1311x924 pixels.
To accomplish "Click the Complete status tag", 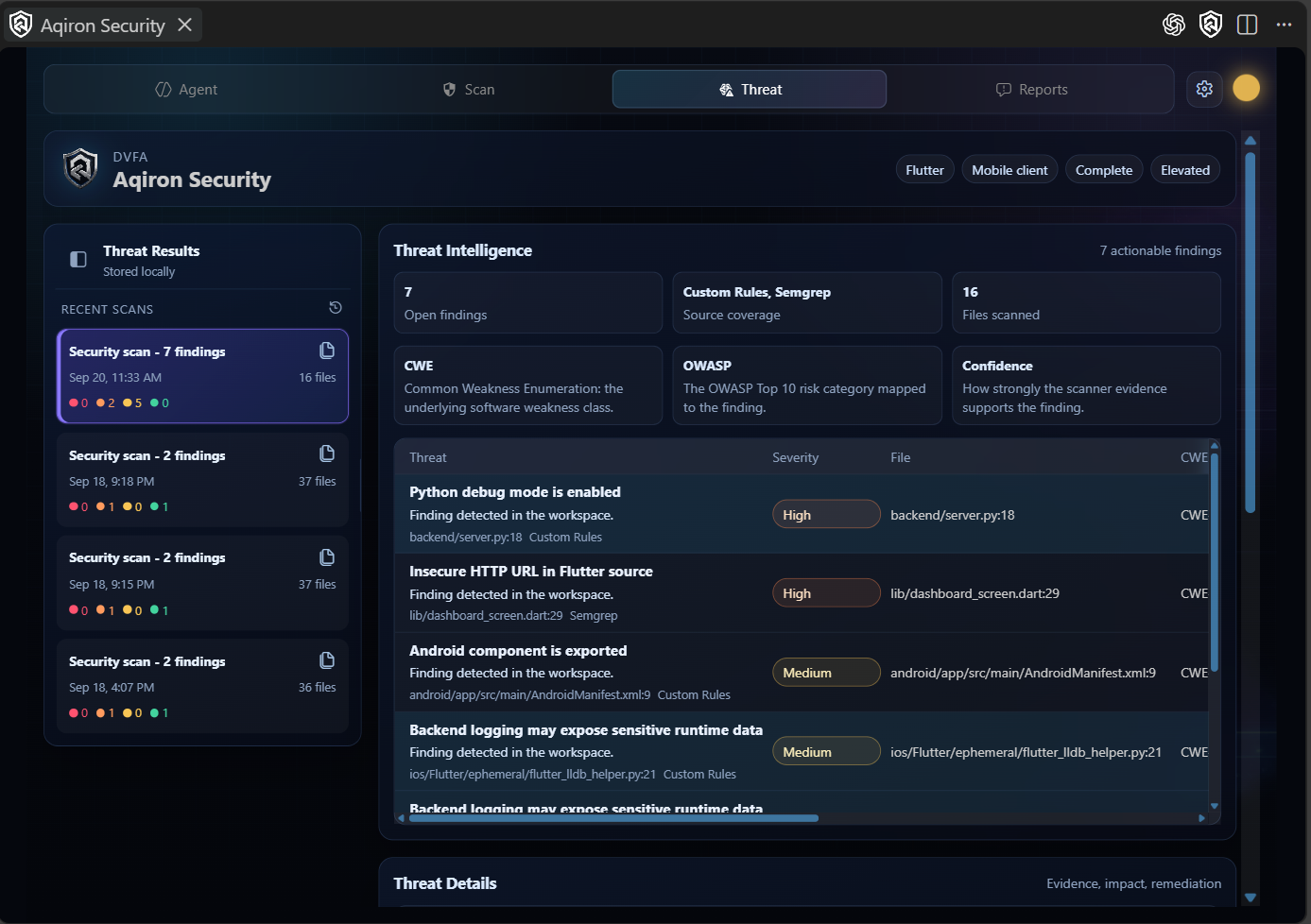I will [x=1104, y=170].
